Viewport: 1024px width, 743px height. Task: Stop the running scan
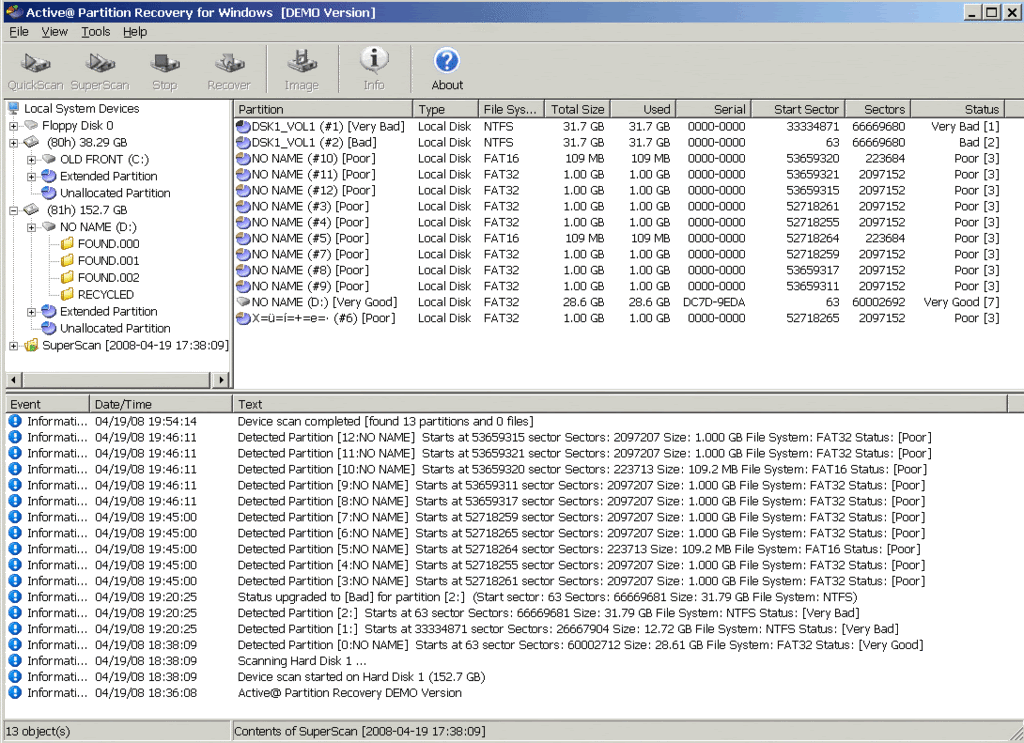point(164,68)
